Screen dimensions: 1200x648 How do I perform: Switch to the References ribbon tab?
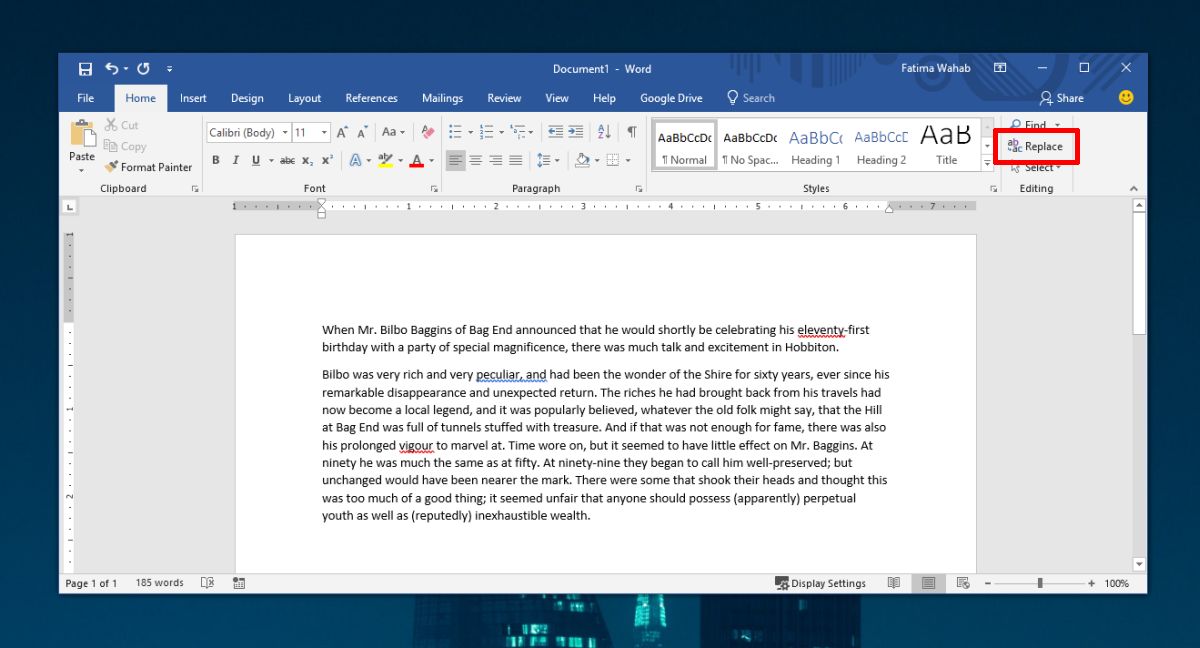point(371,97)
